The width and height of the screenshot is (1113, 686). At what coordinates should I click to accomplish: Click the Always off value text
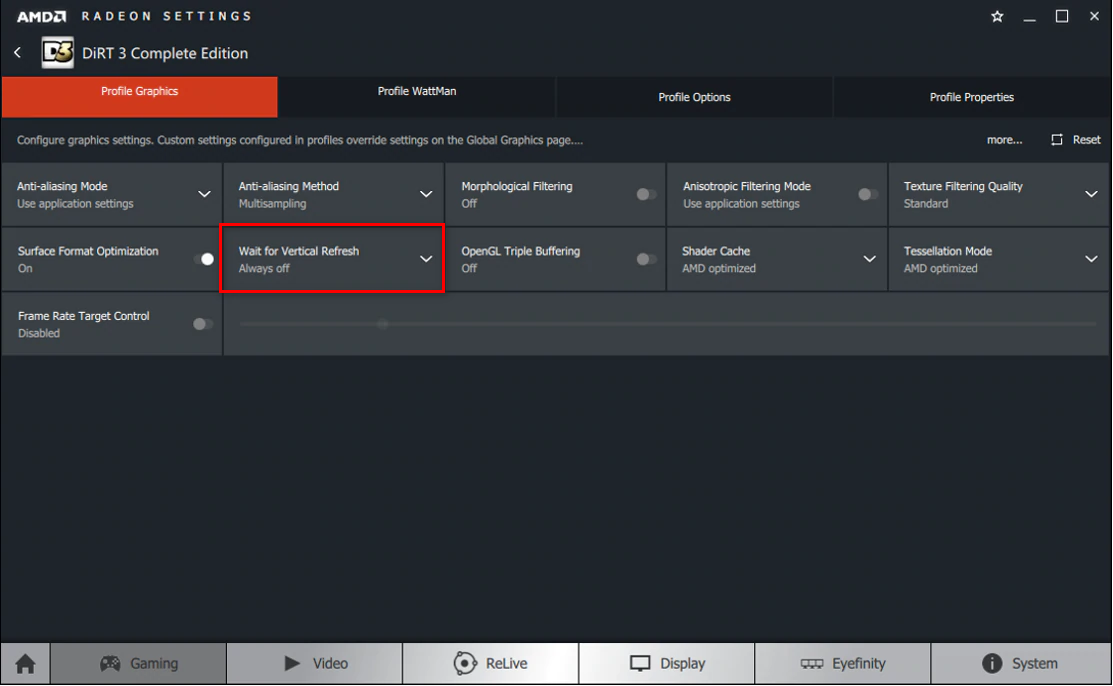point(264,268)
